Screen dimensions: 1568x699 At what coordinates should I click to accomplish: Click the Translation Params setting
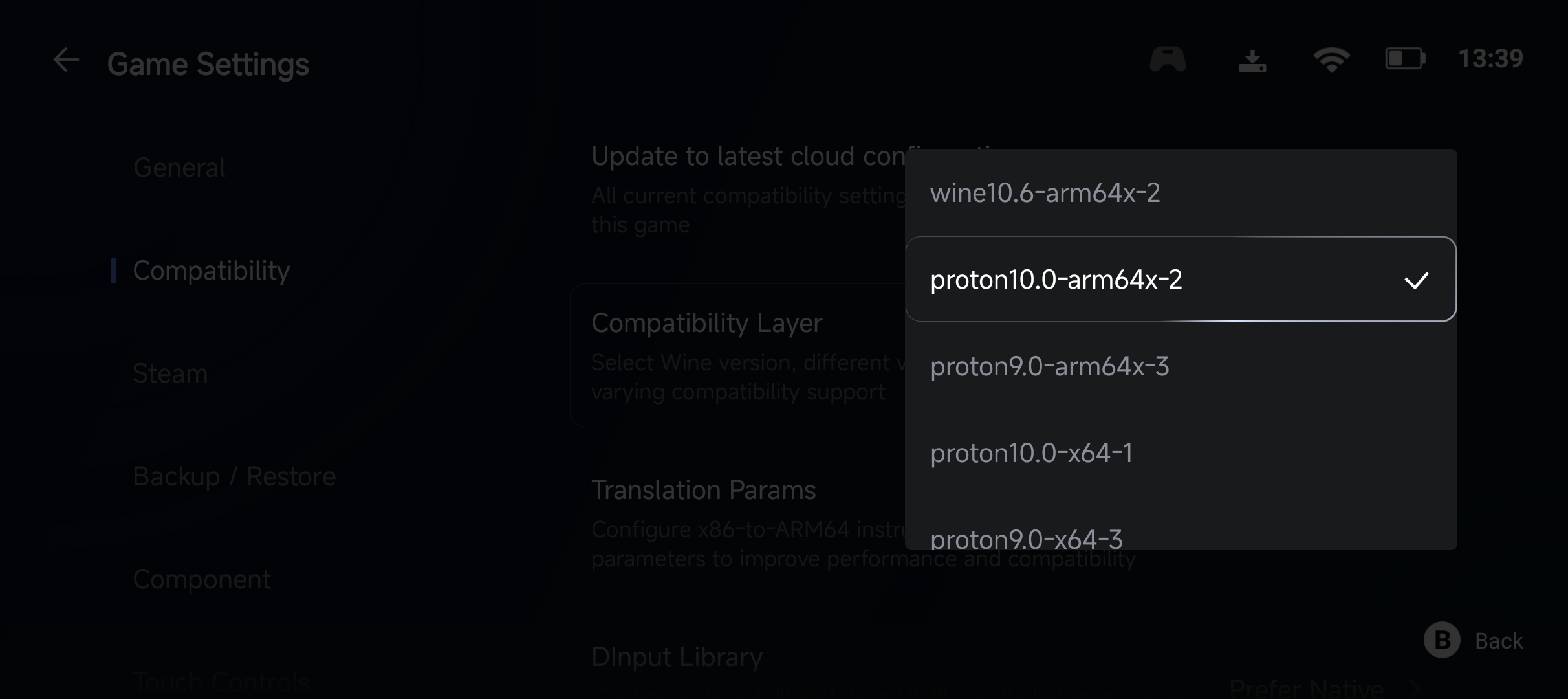coord(703,490)
